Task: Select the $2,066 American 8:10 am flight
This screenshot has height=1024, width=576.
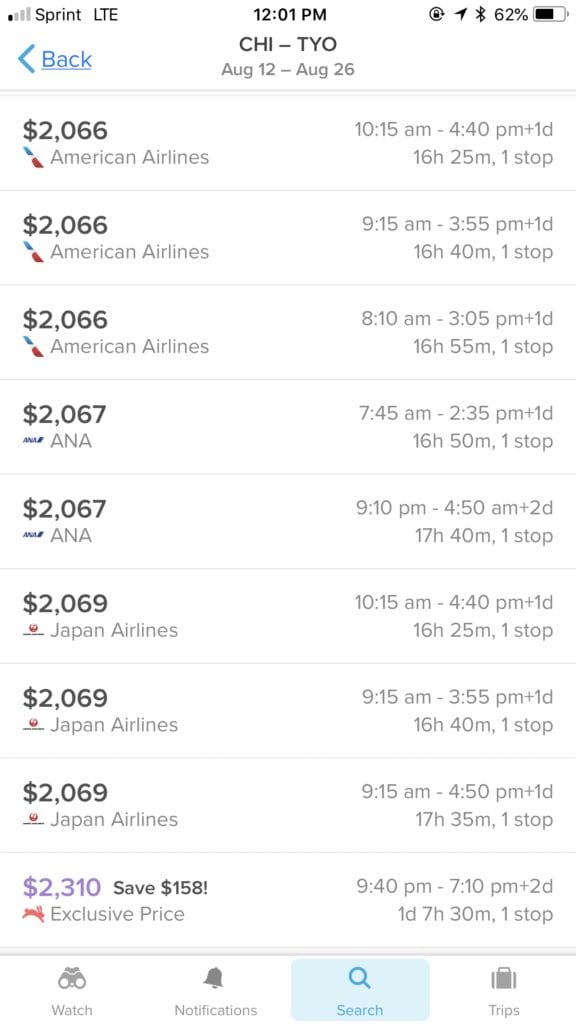Action: click(288, 332)
